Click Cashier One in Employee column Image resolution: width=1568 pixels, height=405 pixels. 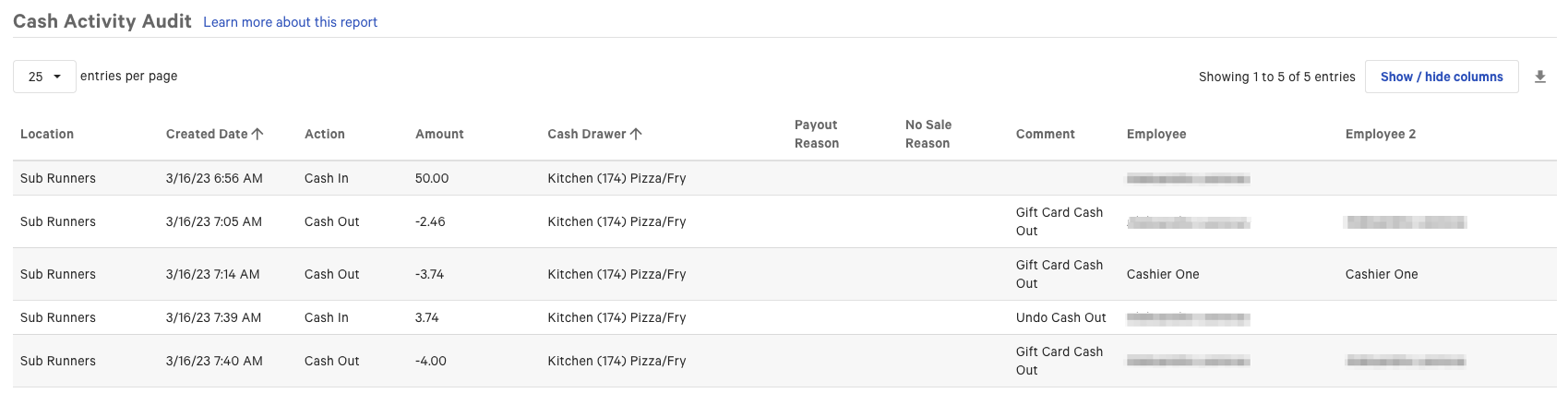(1163, 275)
